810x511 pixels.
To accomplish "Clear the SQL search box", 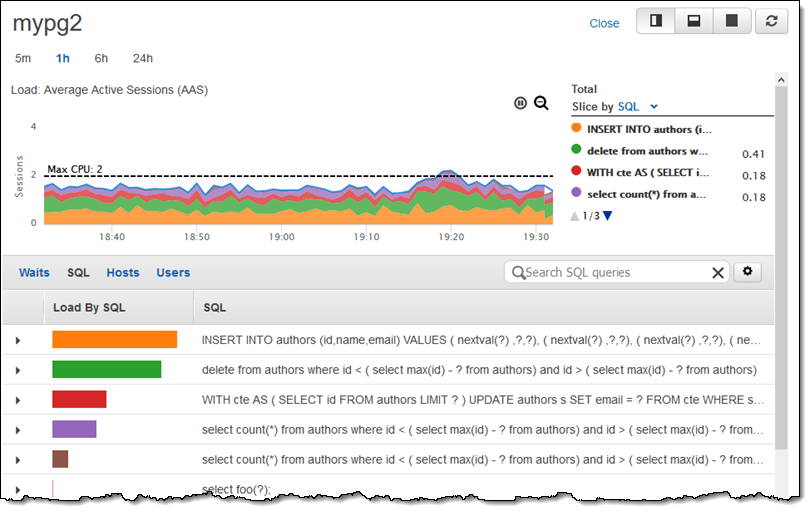I will coord(718,272).
